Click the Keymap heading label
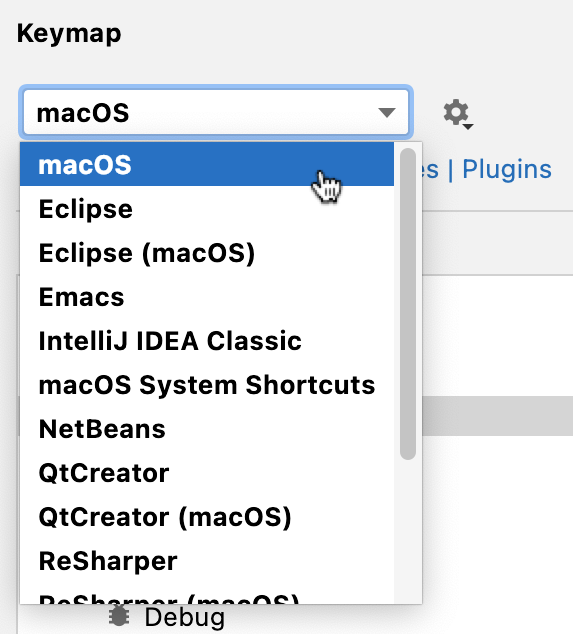The width and height of the screenshot is (573, 634). pos(69,34)
